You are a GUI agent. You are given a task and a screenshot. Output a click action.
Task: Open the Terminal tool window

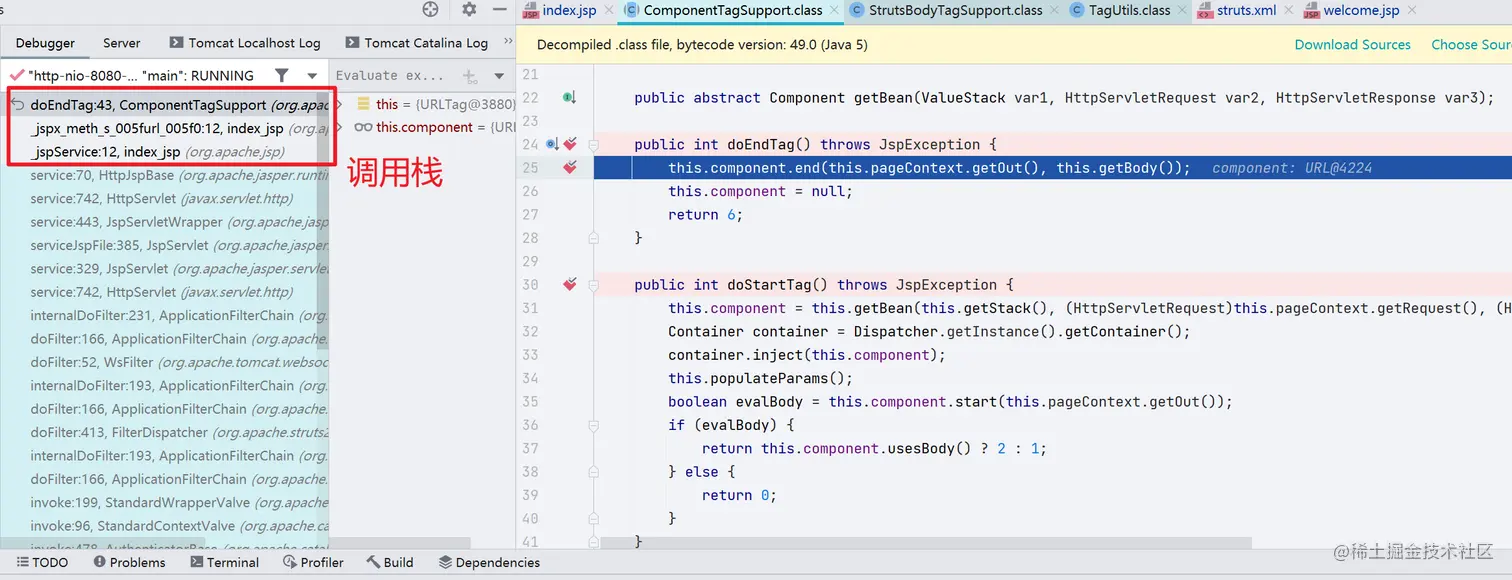pyautogui.click(x=224, y=562)
